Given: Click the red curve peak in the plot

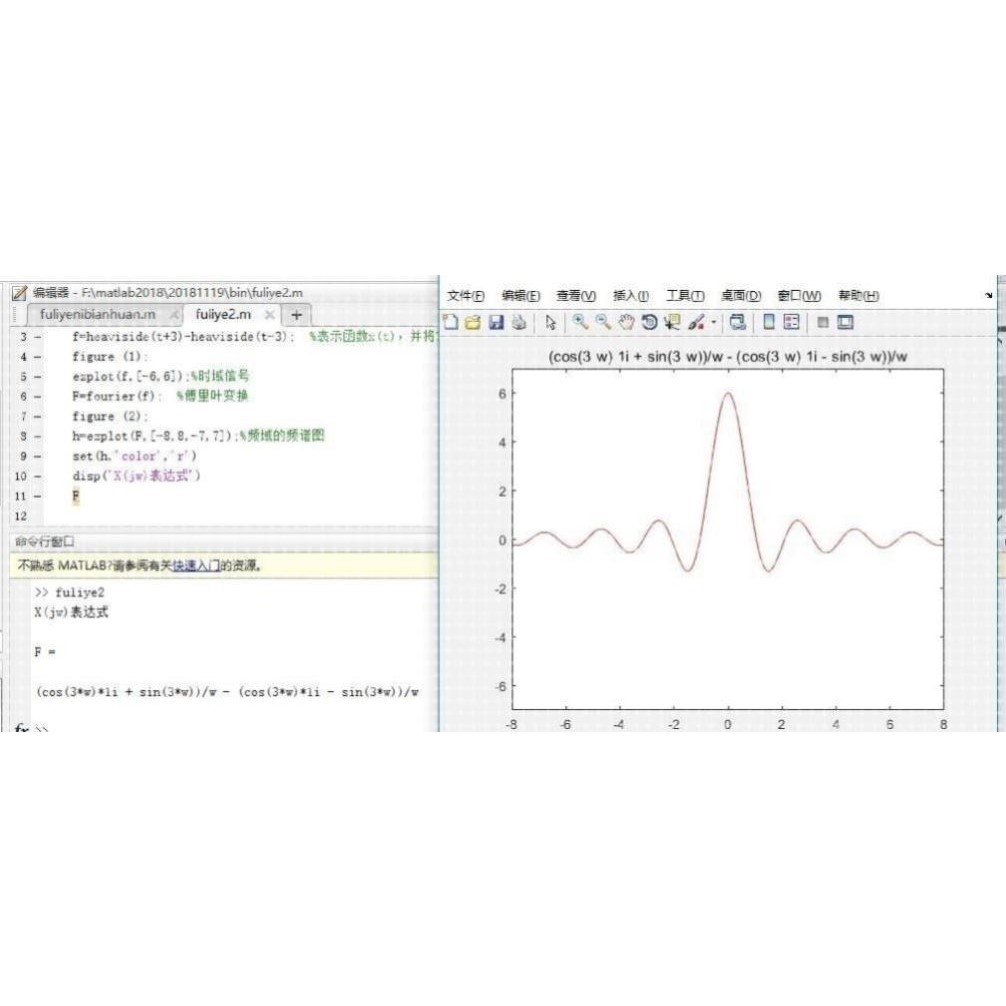Looking at the screenshot, I should click(x=728, y=394).
